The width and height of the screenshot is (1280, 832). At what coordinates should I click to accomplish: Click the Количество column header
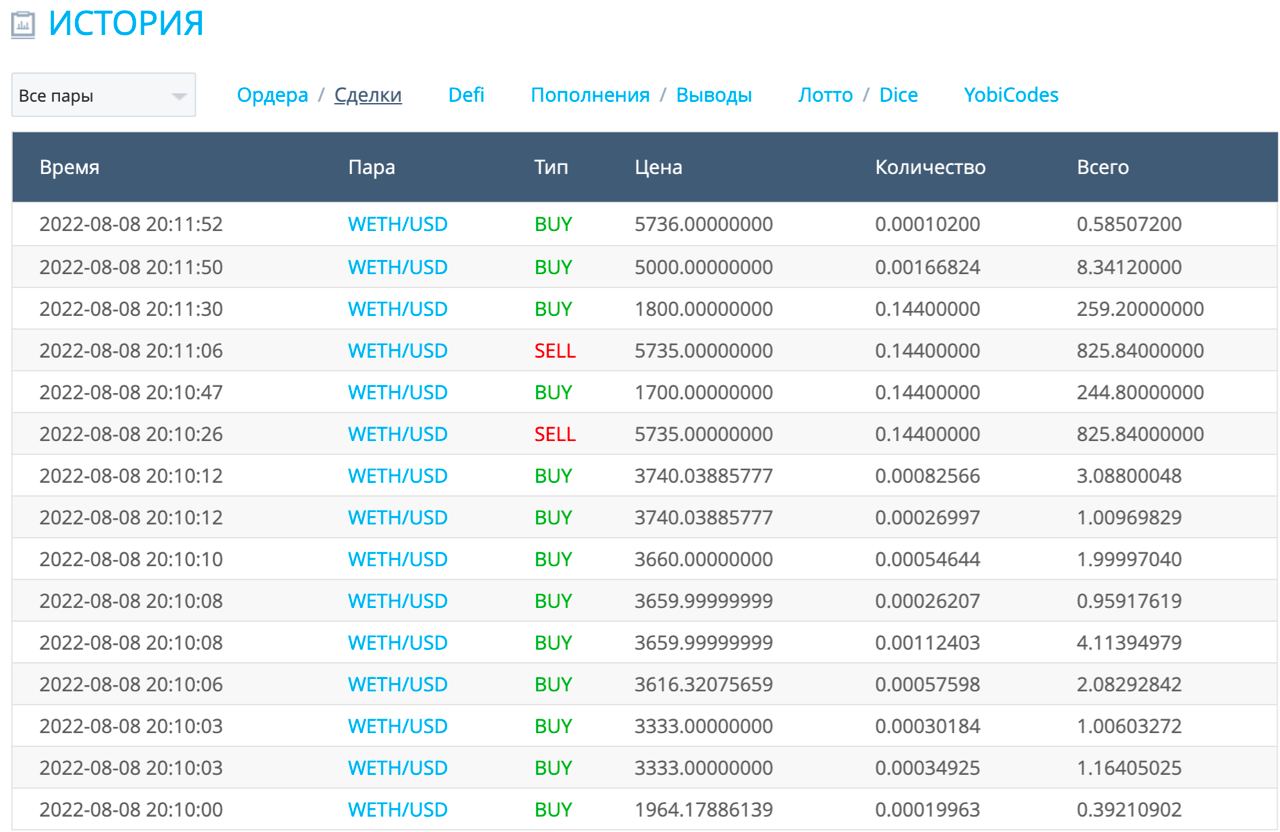[930, 167]
